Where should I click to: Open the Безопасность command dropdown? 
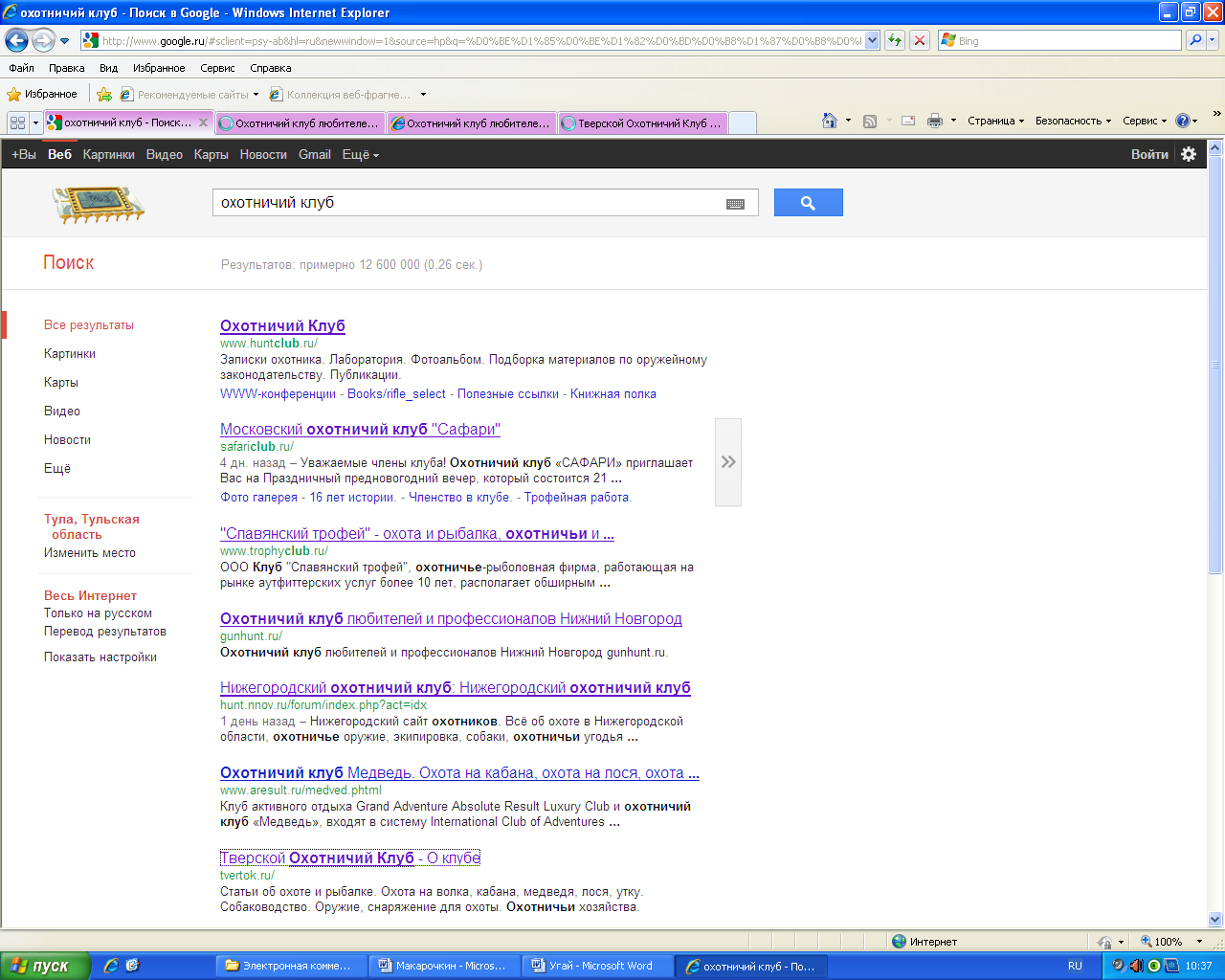[1073, 121]
